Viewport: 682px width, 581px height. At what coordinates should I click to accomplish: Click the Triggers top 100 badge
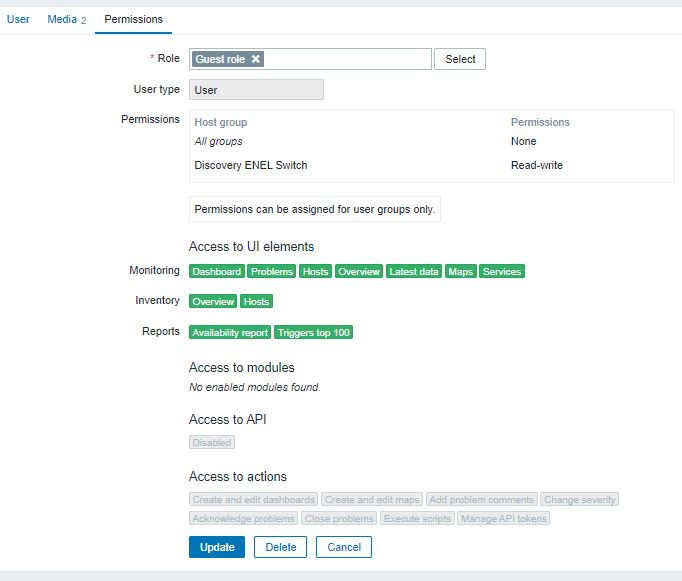pos(314,332)
